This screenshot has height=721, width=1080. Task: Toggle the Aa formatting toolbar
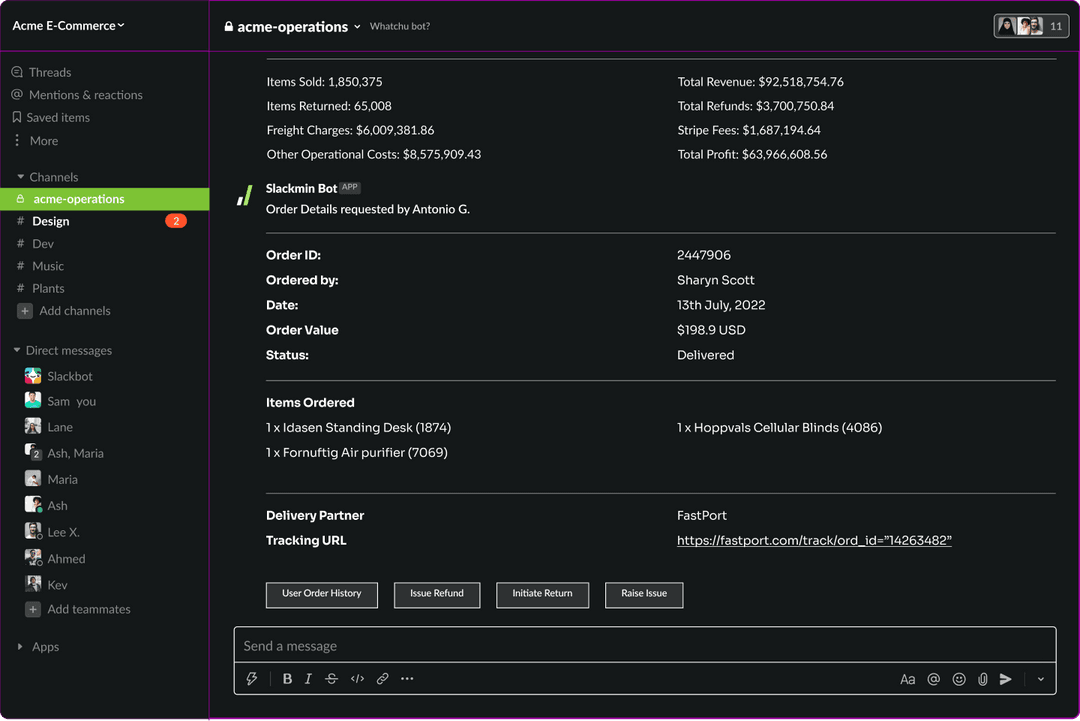pos(907,679)
